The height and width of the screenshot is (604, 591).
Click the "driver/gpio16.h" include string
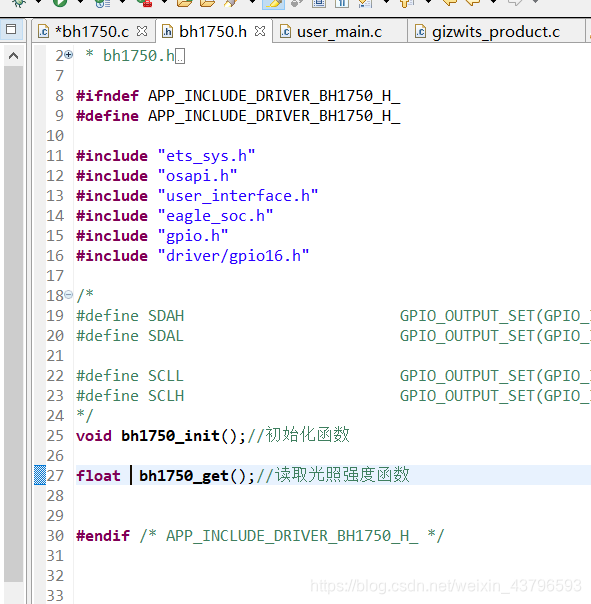233,256
